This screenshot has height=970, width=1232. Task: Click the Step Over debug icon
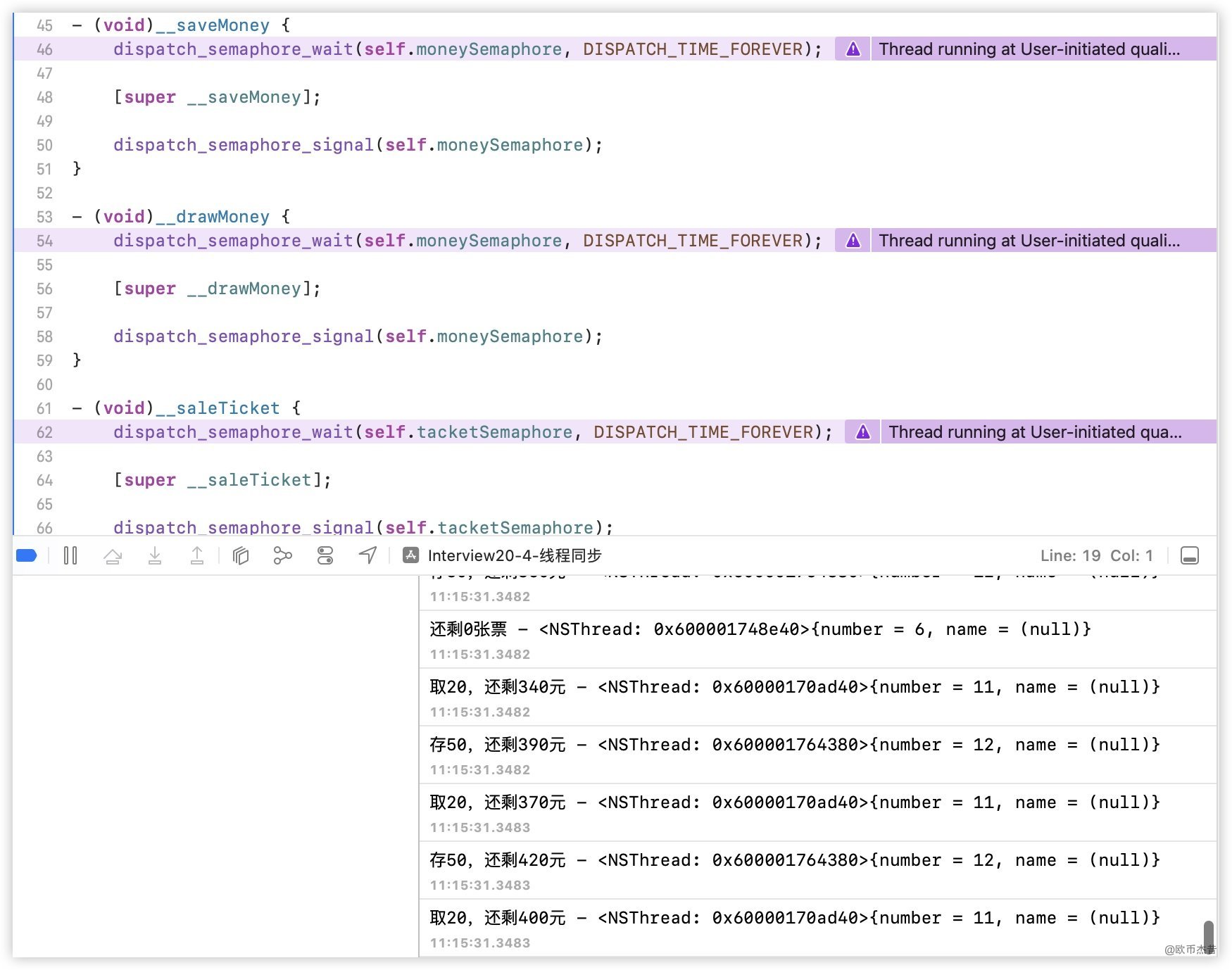tap(113, 556)
